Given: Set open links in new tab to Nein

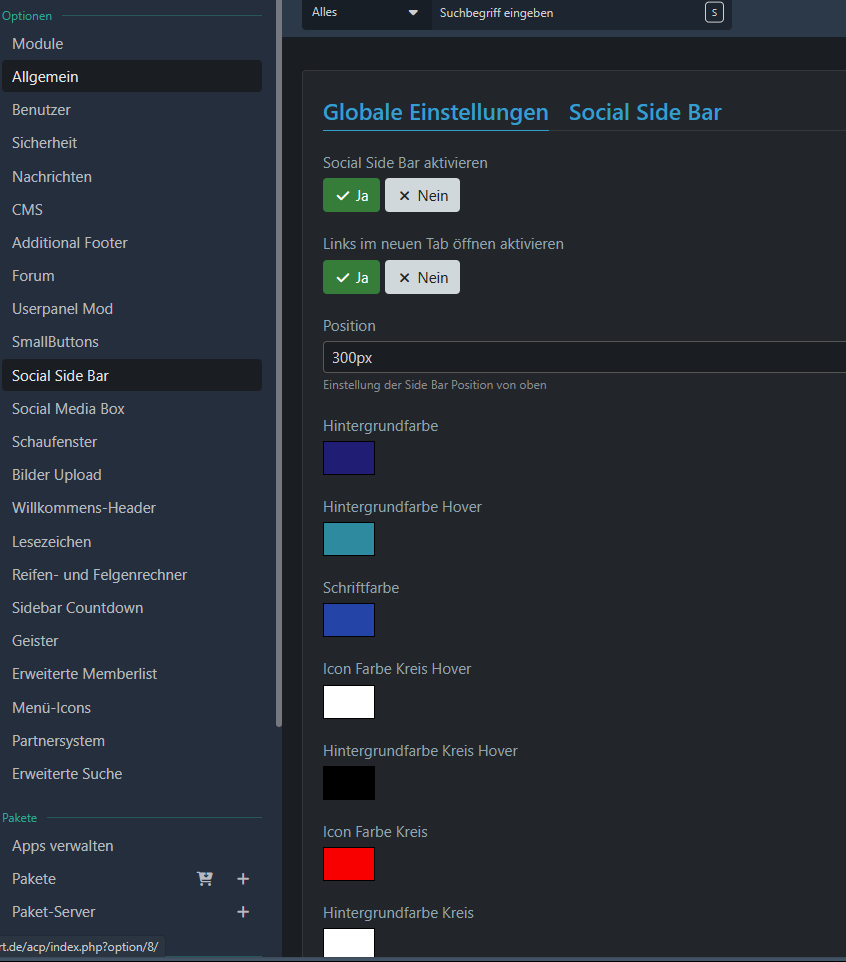Looking at the screenshot, I should point(422,278).
